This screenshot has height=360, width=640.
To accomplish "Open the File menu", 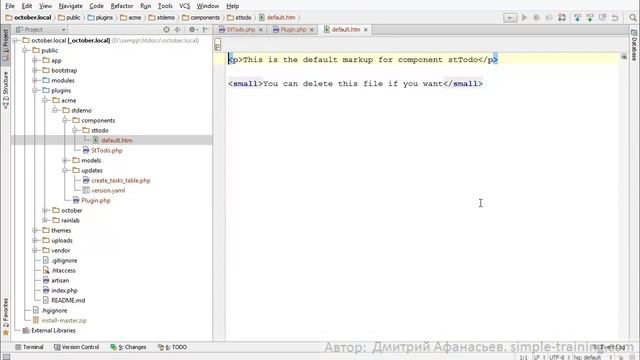I will click(x=10, y=6).
